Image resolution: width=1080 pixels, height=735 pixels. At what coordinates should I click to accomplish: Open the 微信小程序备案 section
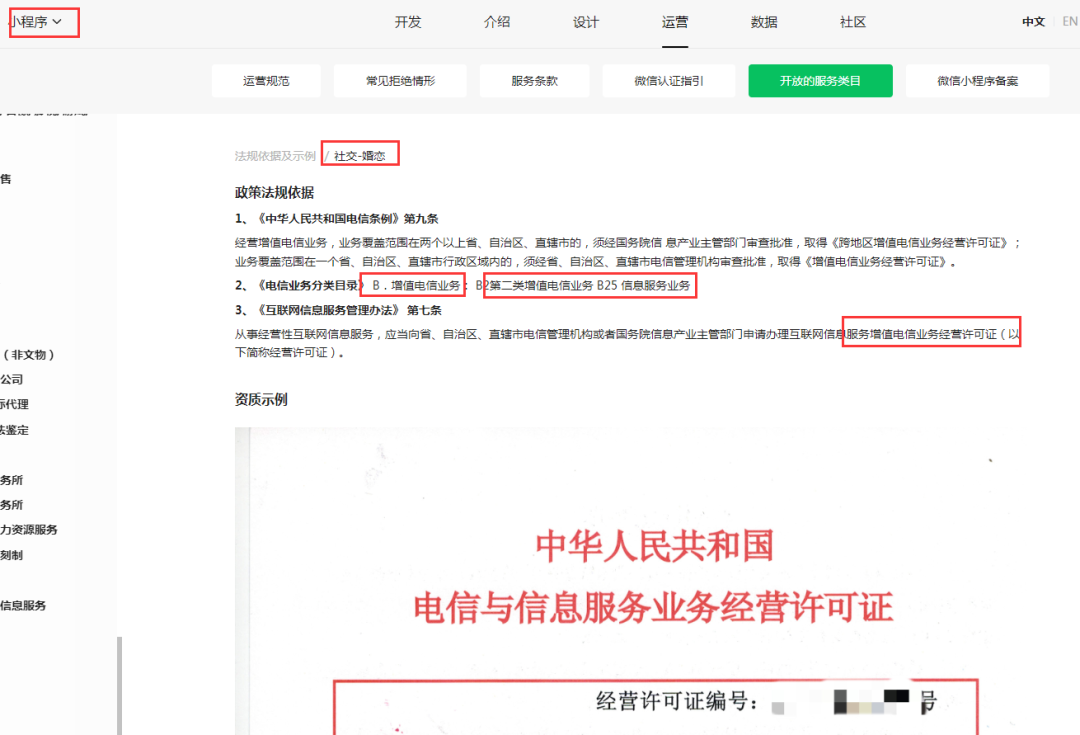[977, 81]
